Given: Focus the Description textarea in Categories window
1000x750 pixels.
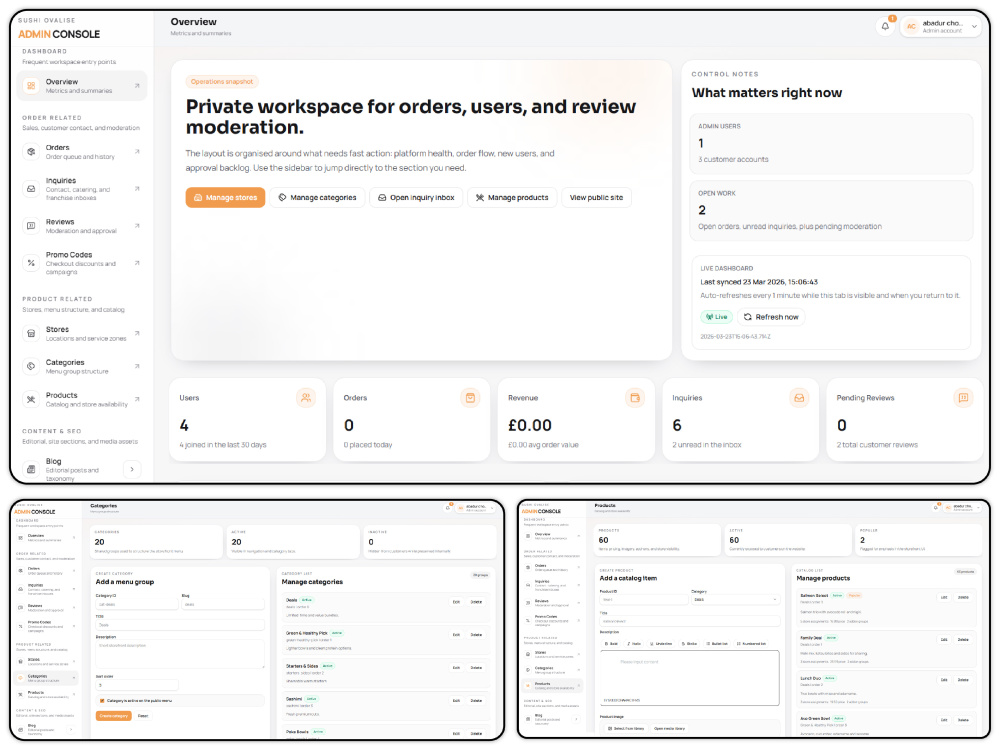Looking at the screenshot, I should click(x=180, y=654).
